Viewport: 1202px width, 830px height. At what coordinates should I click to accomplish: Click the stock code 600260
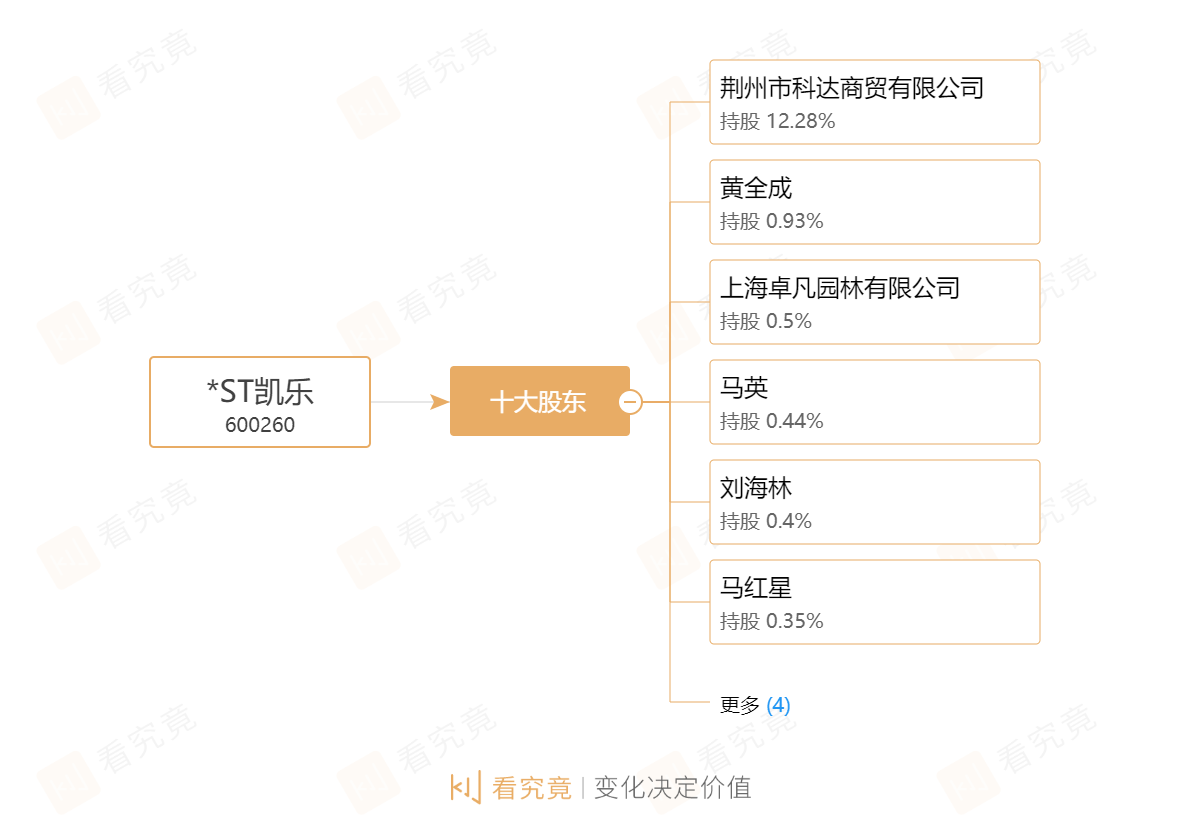260,425
